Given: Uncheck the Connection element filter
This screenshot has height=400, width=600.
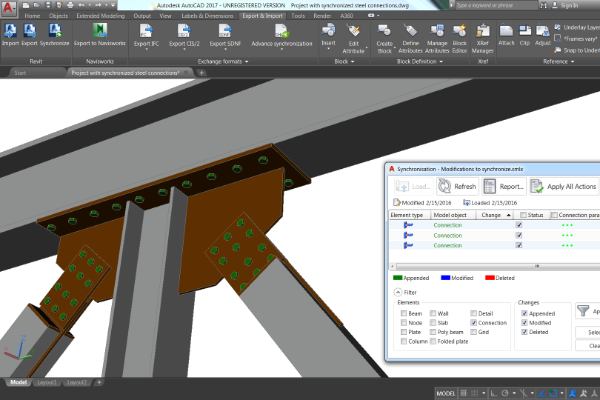Looking at the screenshot, I should [474, 323].
